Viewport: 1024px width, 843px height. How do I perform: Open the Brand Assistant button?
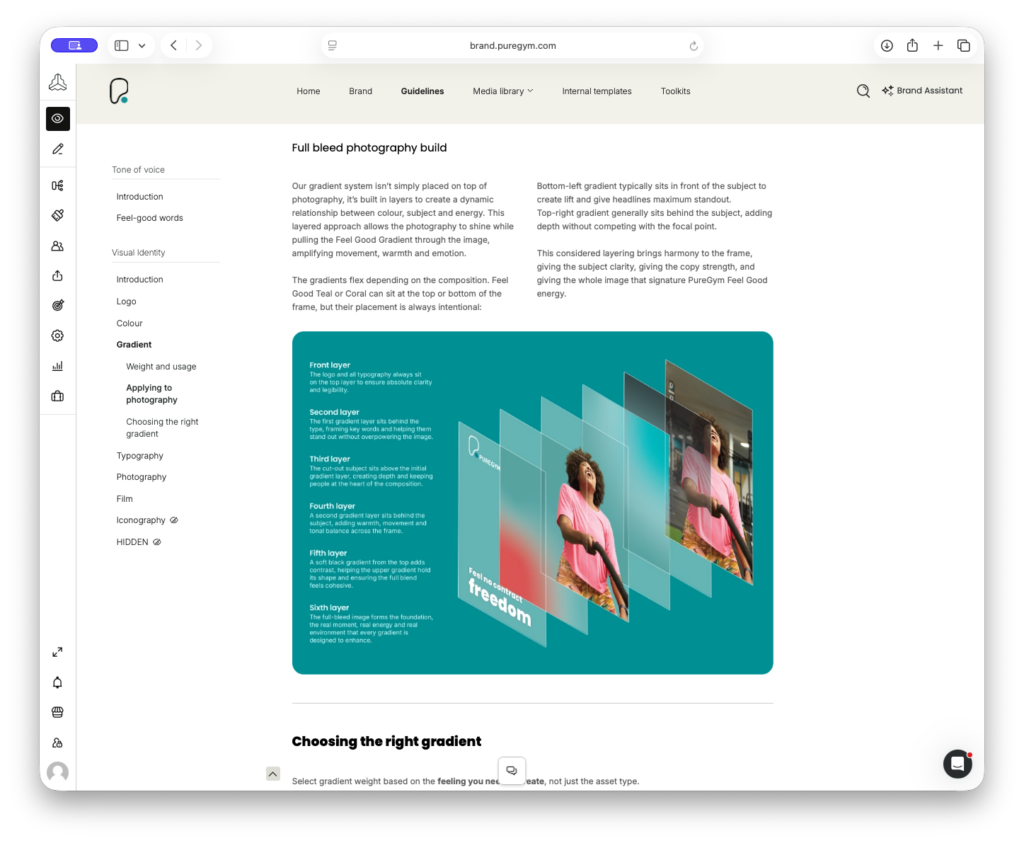coord(921,91)
